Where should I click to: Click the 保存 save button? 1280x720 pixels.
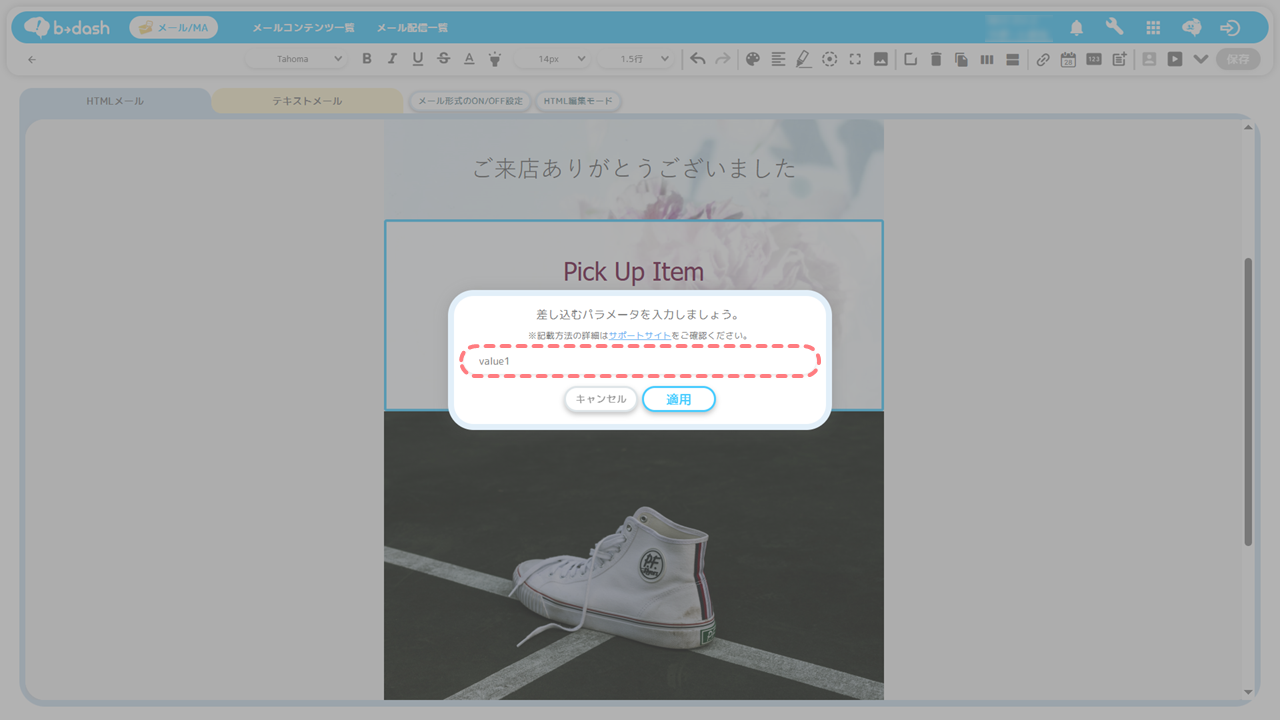click(x=1238, y=59)
